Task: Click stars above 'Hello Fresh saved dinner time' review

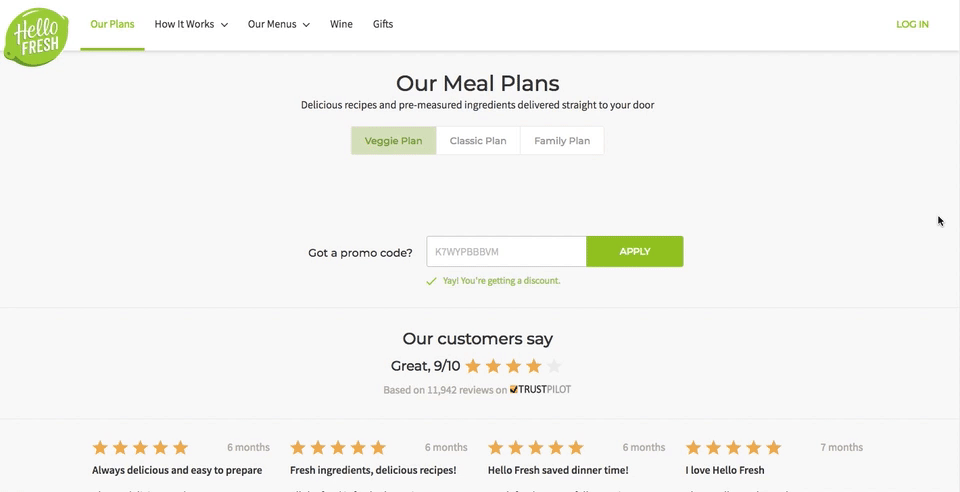Action: coord(536,447)
